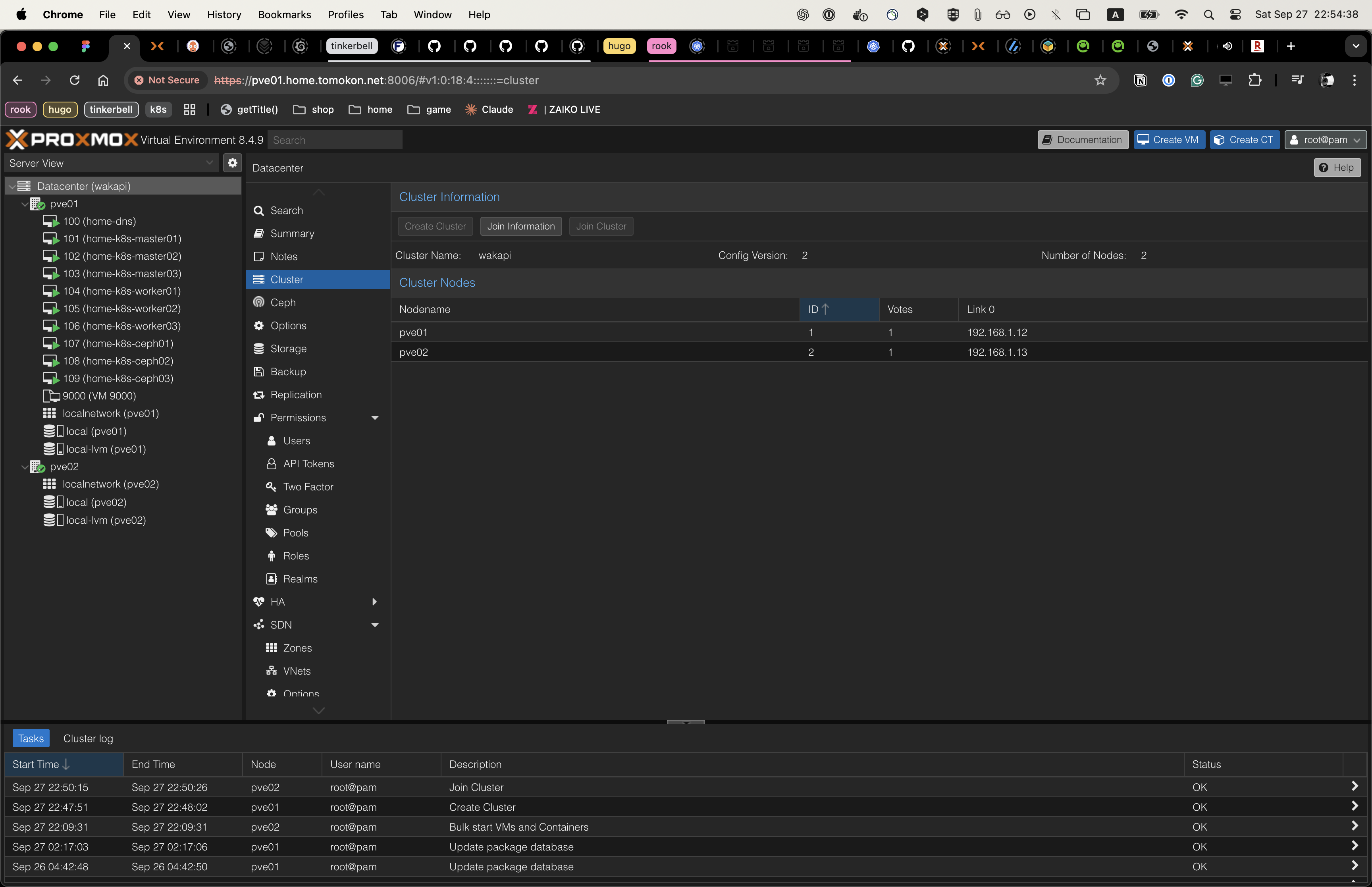
Task: Click the gear icon beside Server View
Action: [x=233, y=163]
